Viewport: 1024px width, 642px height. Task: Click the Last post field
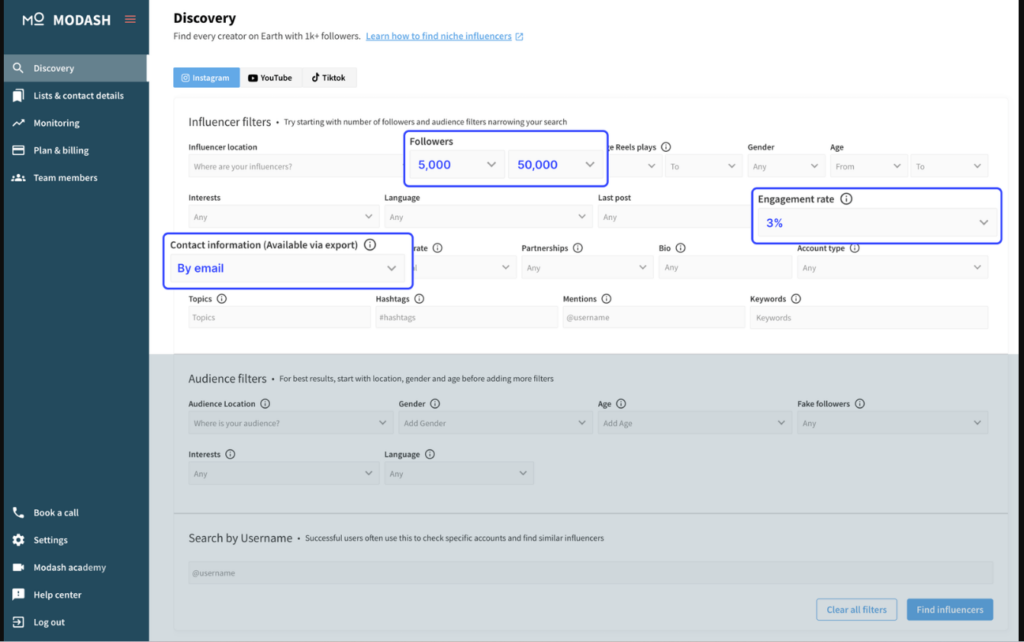tap(675, 217)
